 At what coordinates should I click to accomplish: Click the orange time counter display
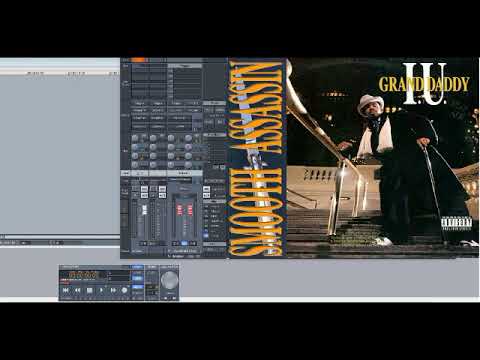click(x=84, y=275)
